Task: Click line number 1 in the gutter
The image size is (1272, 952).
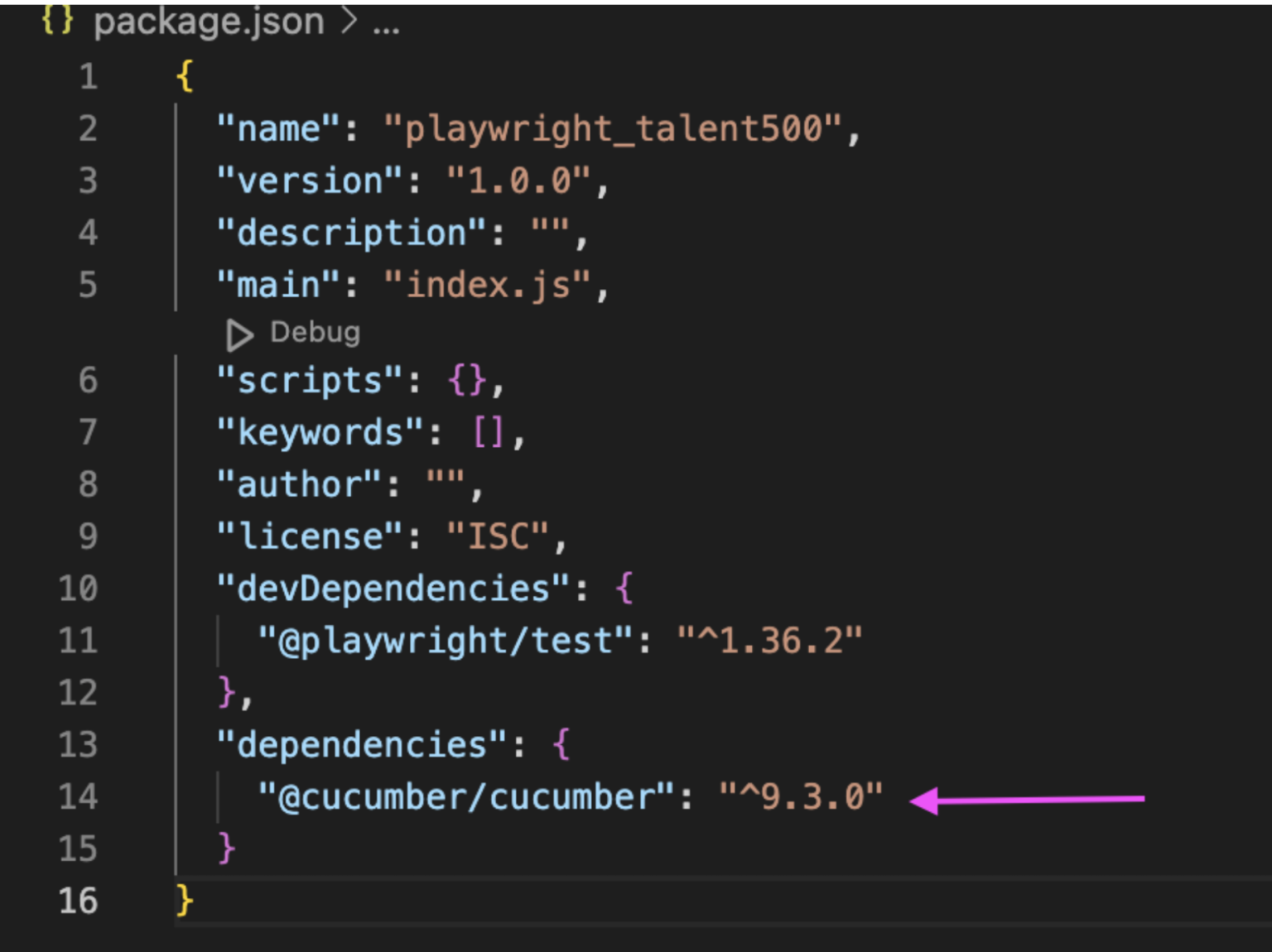Action: tap(89, 76)
